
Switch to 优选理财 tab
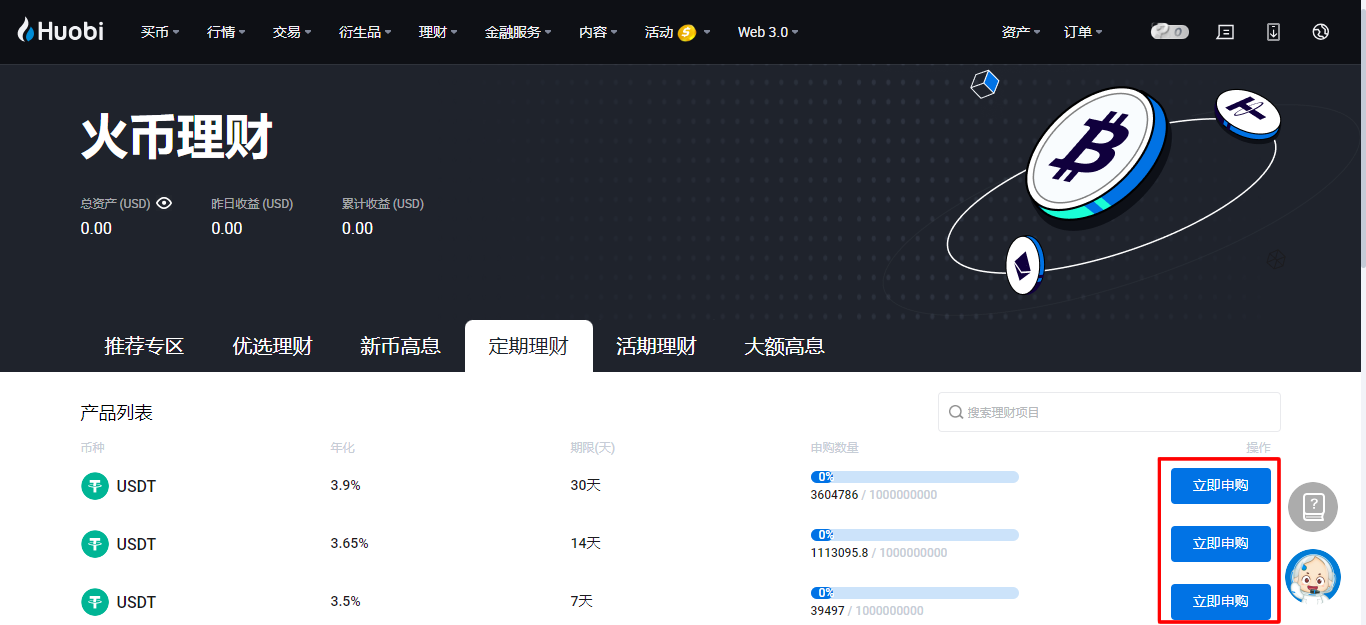(x=273, y=346)
